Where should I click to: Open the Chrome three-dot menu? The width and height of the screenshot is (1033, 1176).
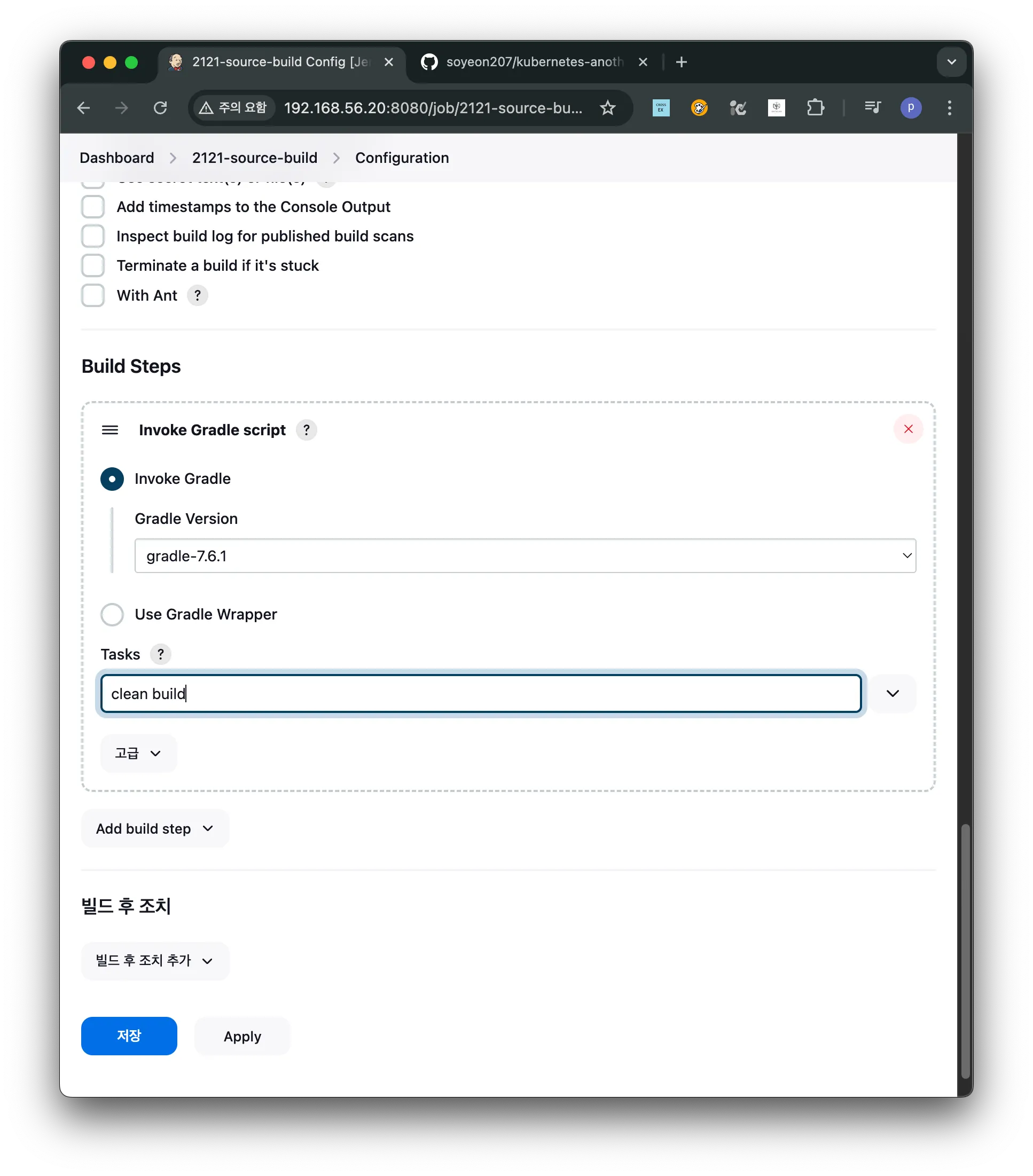(949, 107)
